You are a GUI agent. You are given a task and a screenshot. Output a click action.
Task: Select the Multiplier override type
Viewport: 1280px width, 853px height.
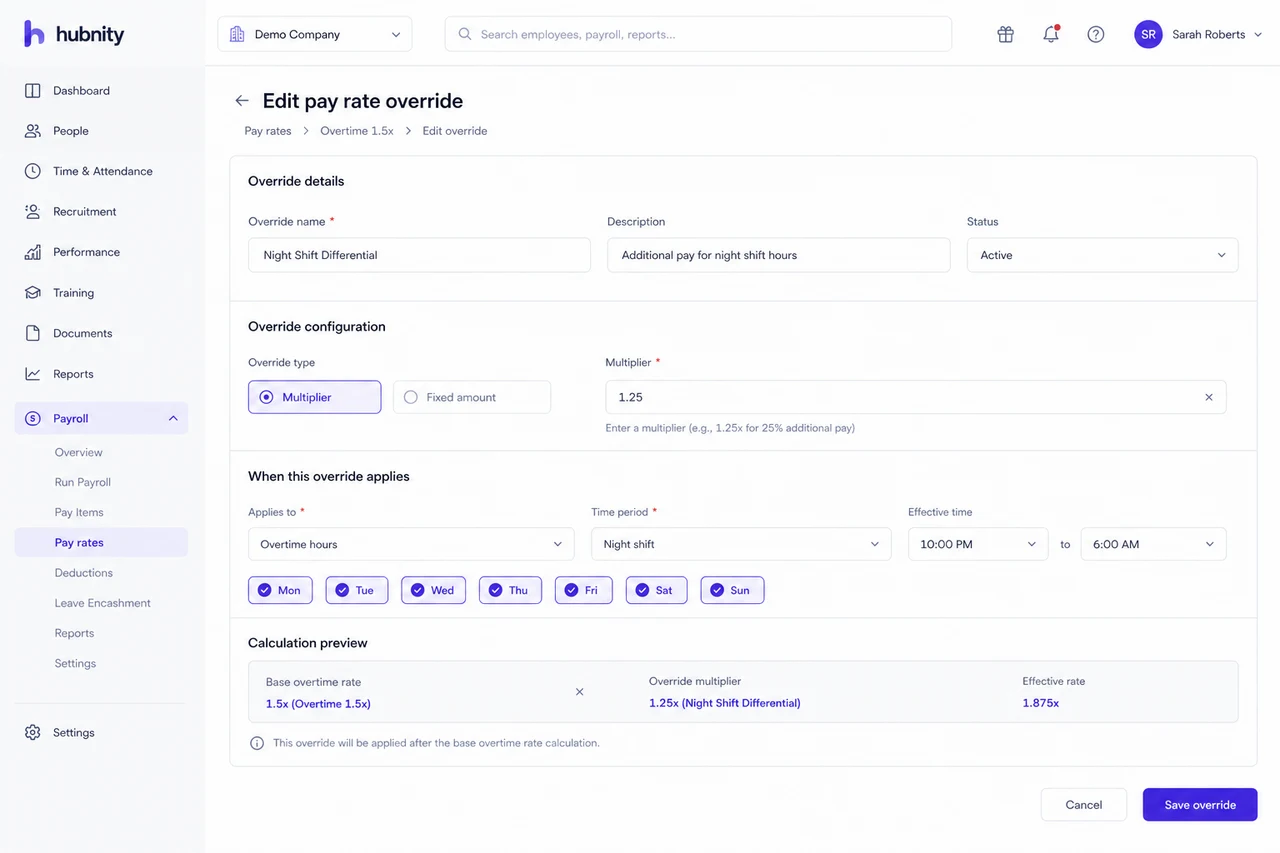pyautogui.click(x=315, y=397)
